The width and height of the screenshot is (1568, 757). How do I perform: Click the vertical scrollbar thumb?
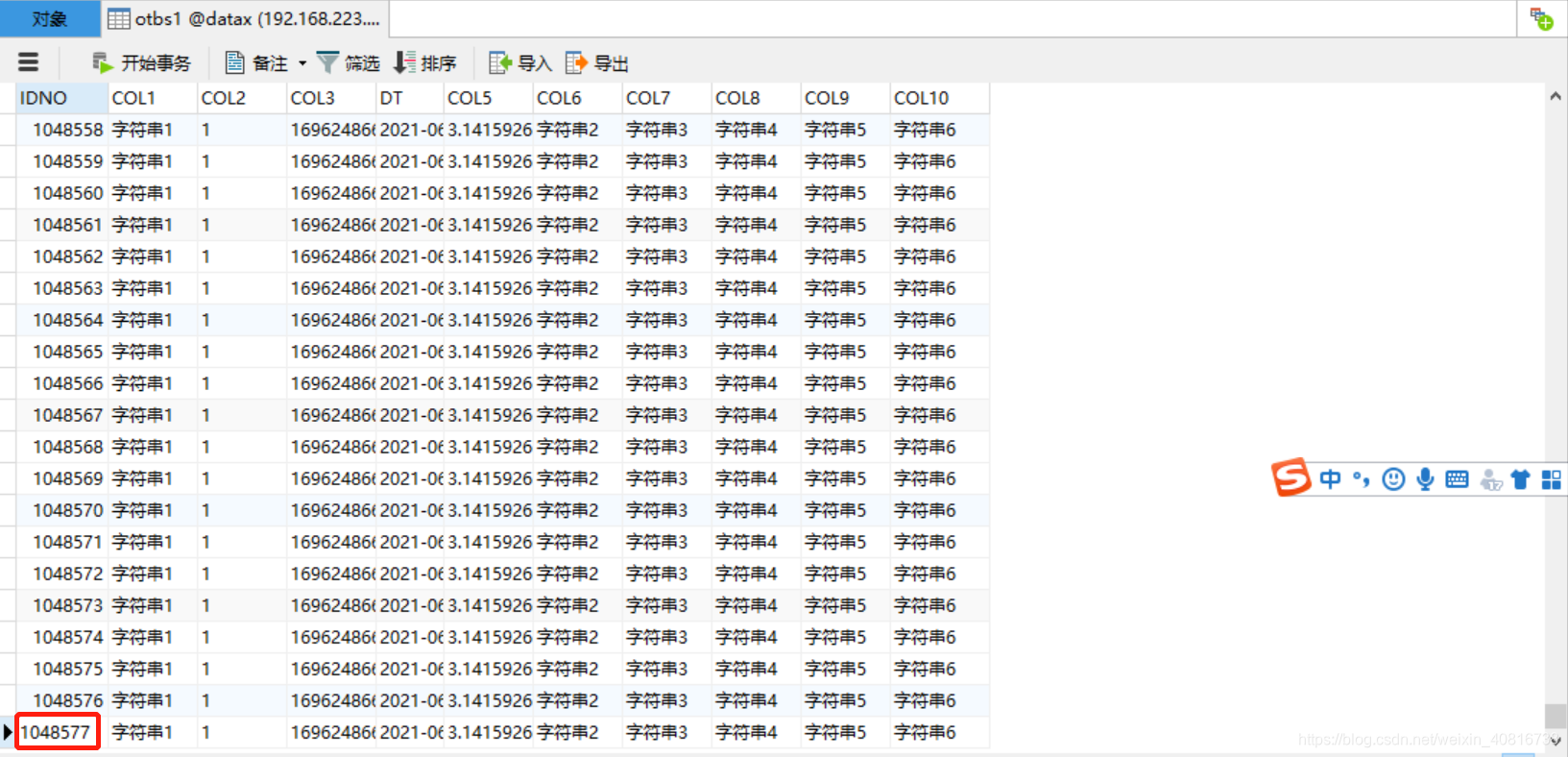click(x=1556, y=716)
